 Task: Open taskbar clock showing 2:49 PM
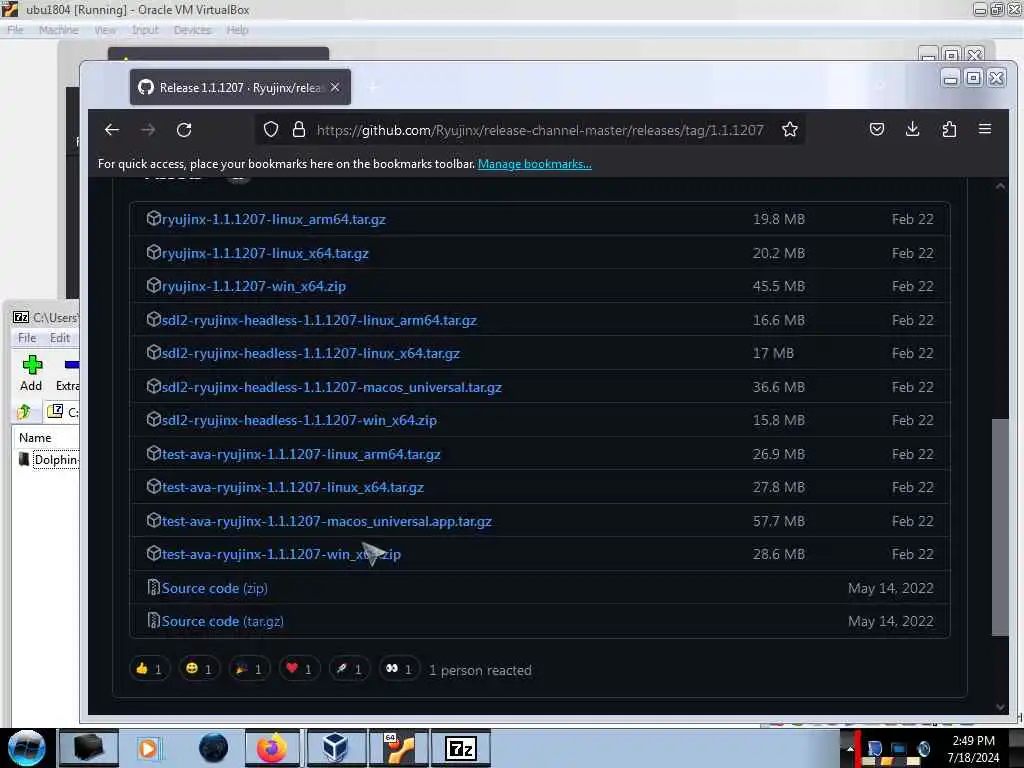(973, 749)
